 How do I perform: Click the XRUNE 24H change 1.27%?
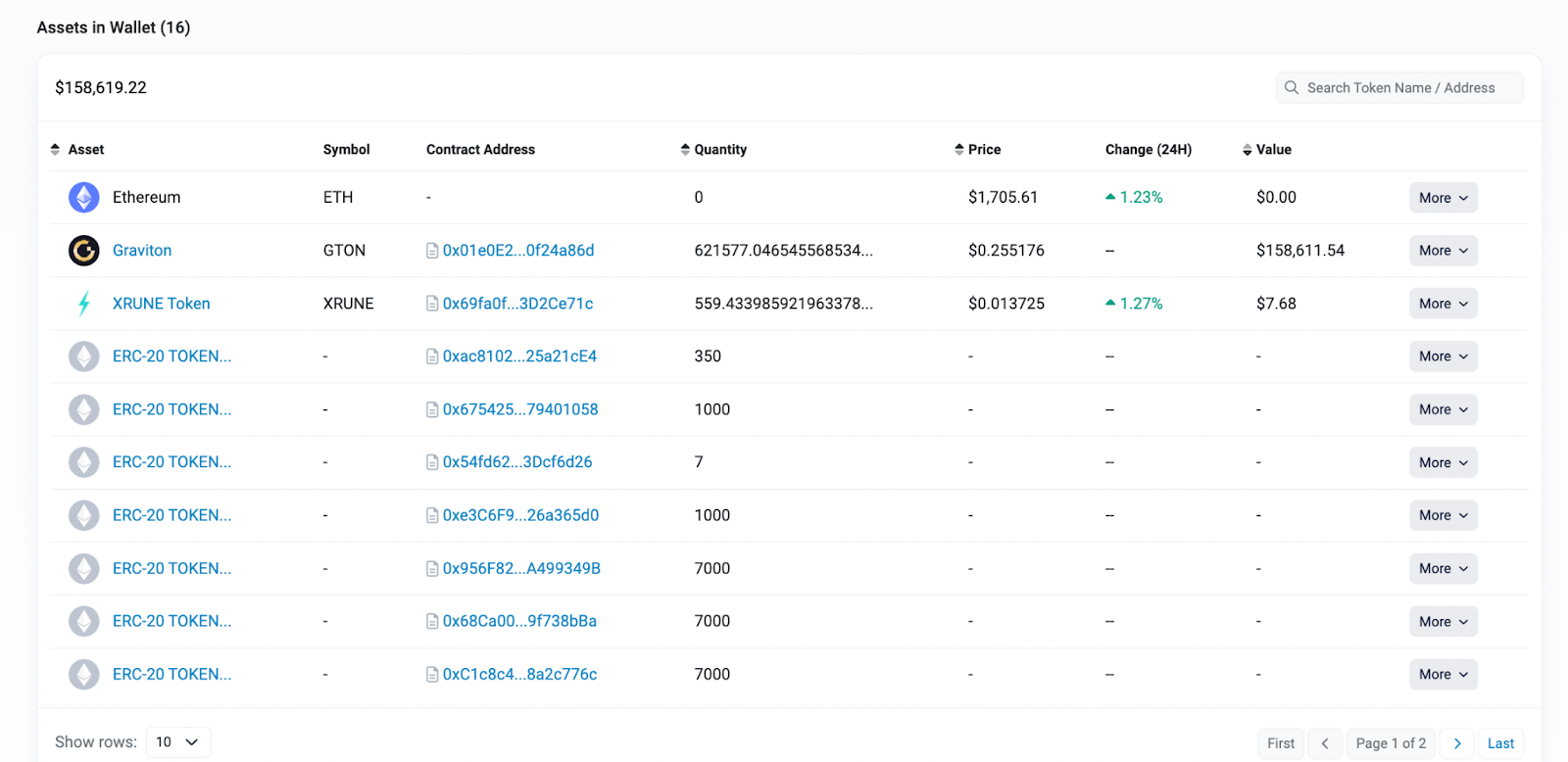(1134, 304)
